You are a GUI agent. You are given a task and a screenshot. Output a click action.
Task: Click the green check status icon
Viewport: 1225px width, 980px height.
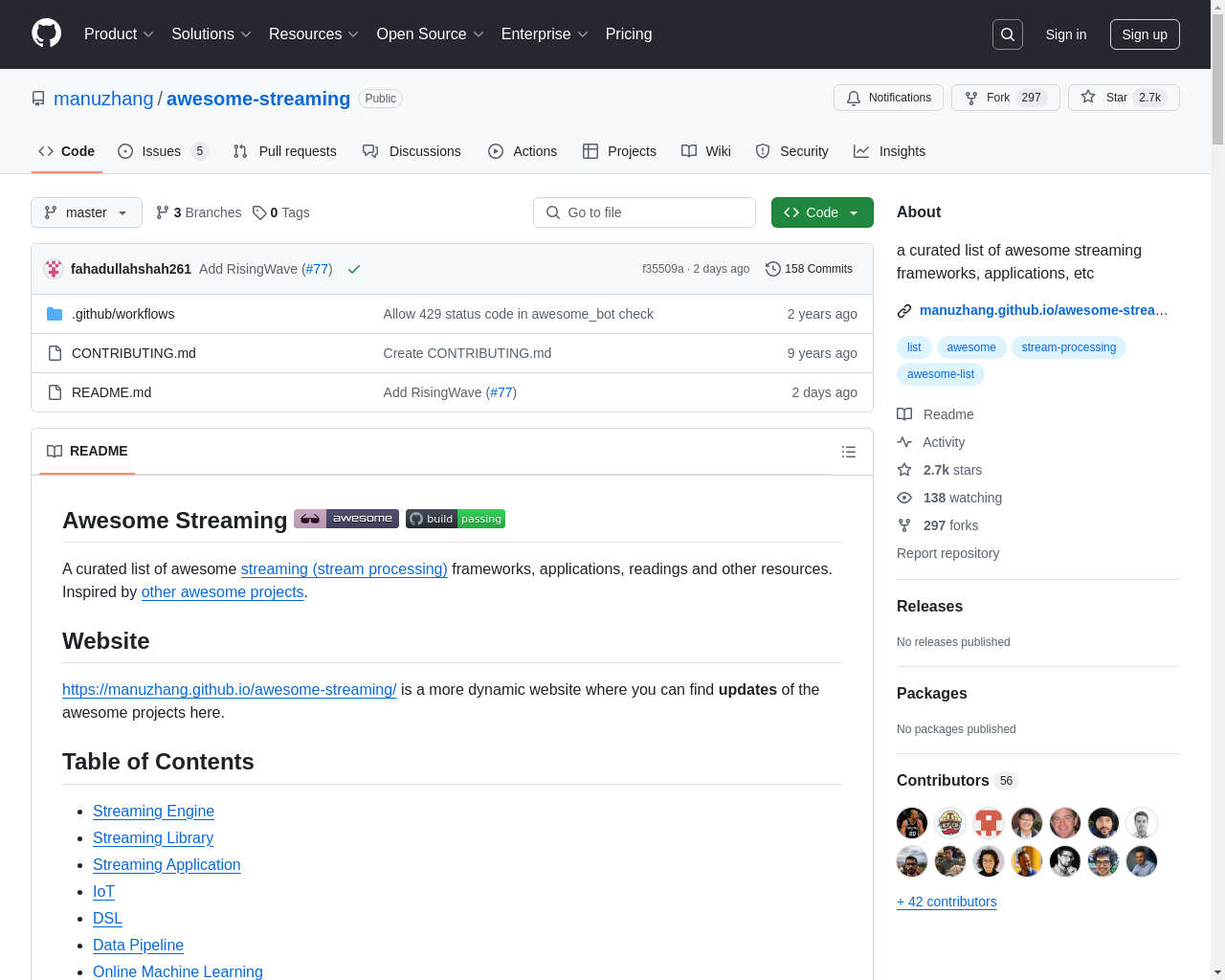point(354,269)
